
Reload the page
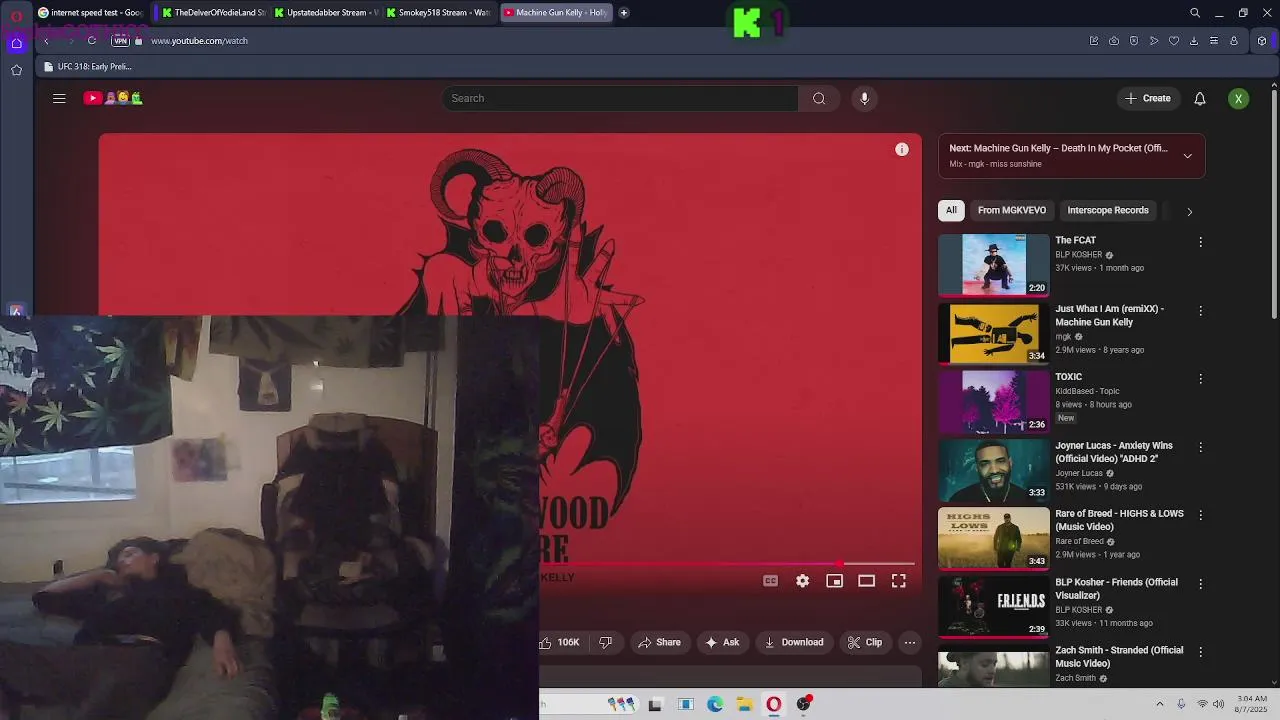[91, 41]
